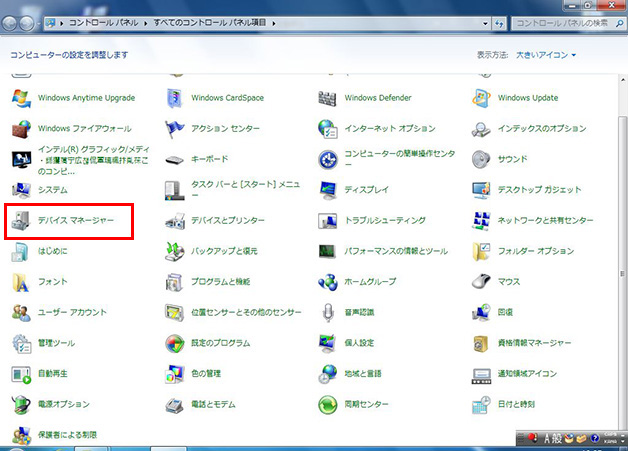Go back with the Back arrow button

point(9,23)
